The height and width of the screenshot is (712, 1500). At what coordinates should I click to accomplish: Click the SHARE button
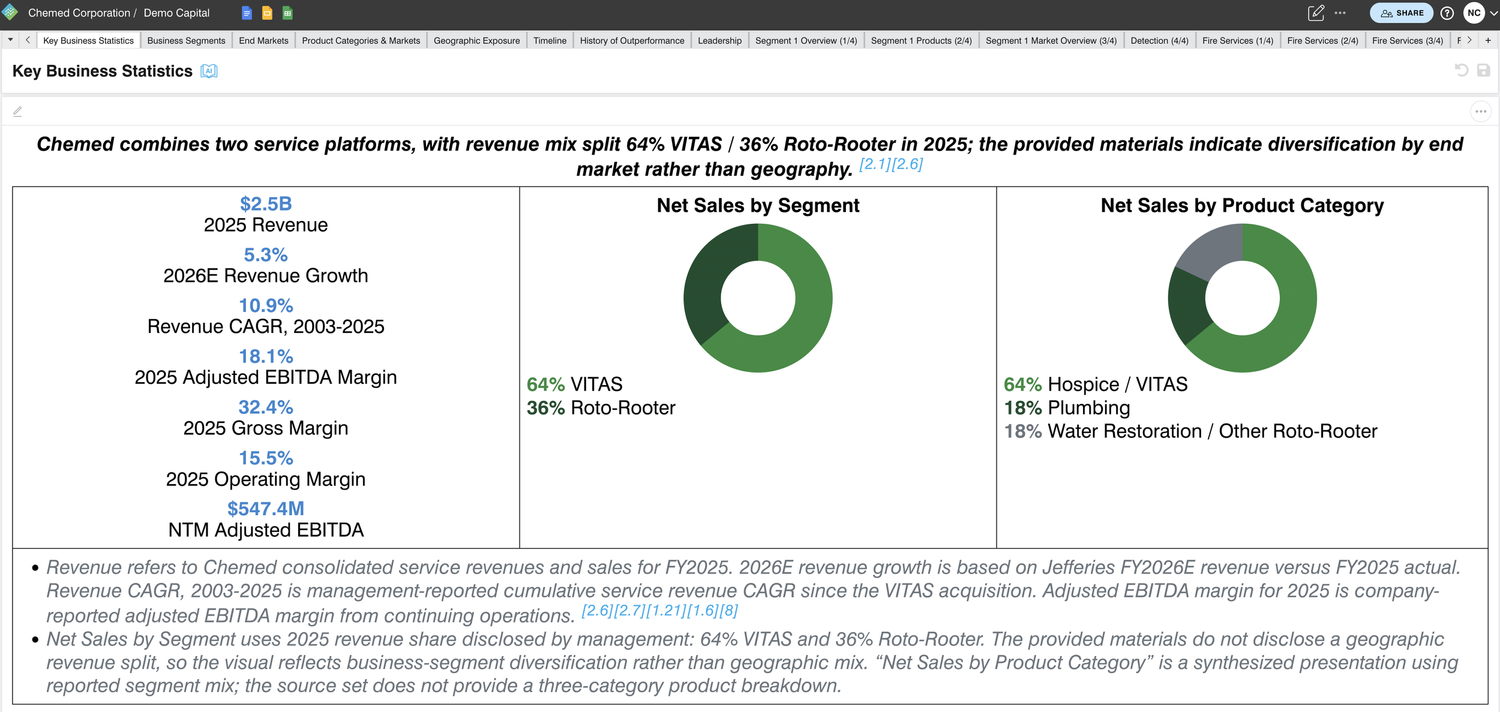tap(1401, 13)
